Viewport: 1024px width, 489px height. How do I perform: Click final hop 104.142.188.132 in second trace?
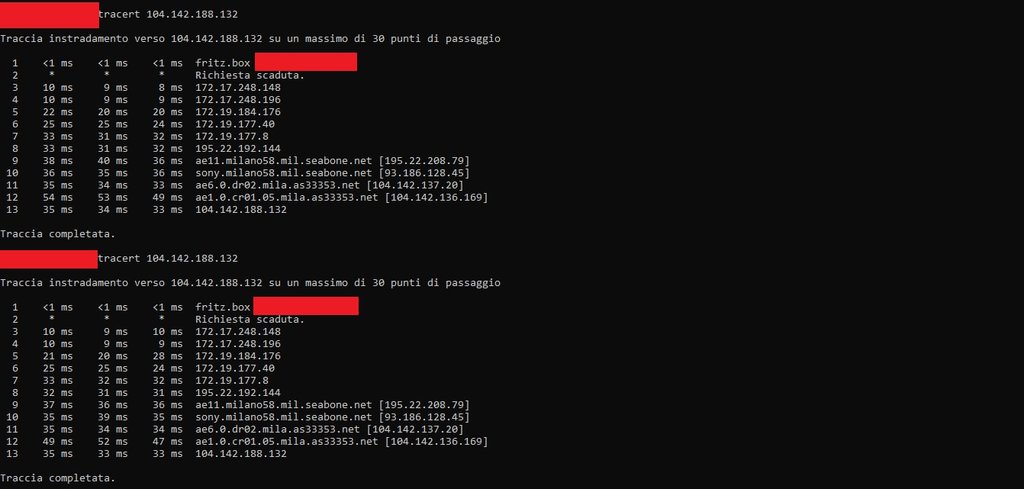241,454
